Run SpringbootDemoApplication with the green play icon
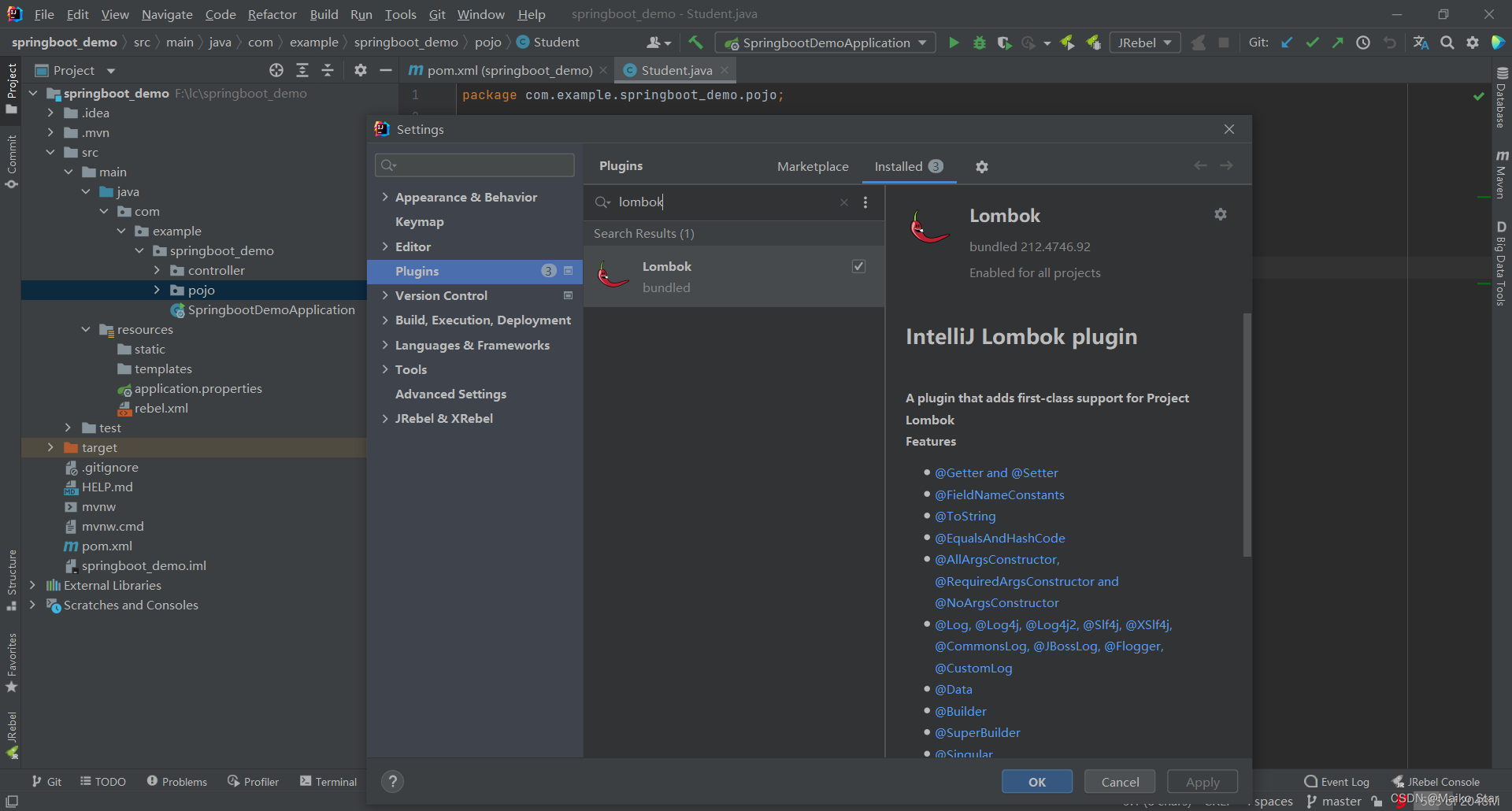This screenshot has width=1512, height=811. (x=954, y=43)
